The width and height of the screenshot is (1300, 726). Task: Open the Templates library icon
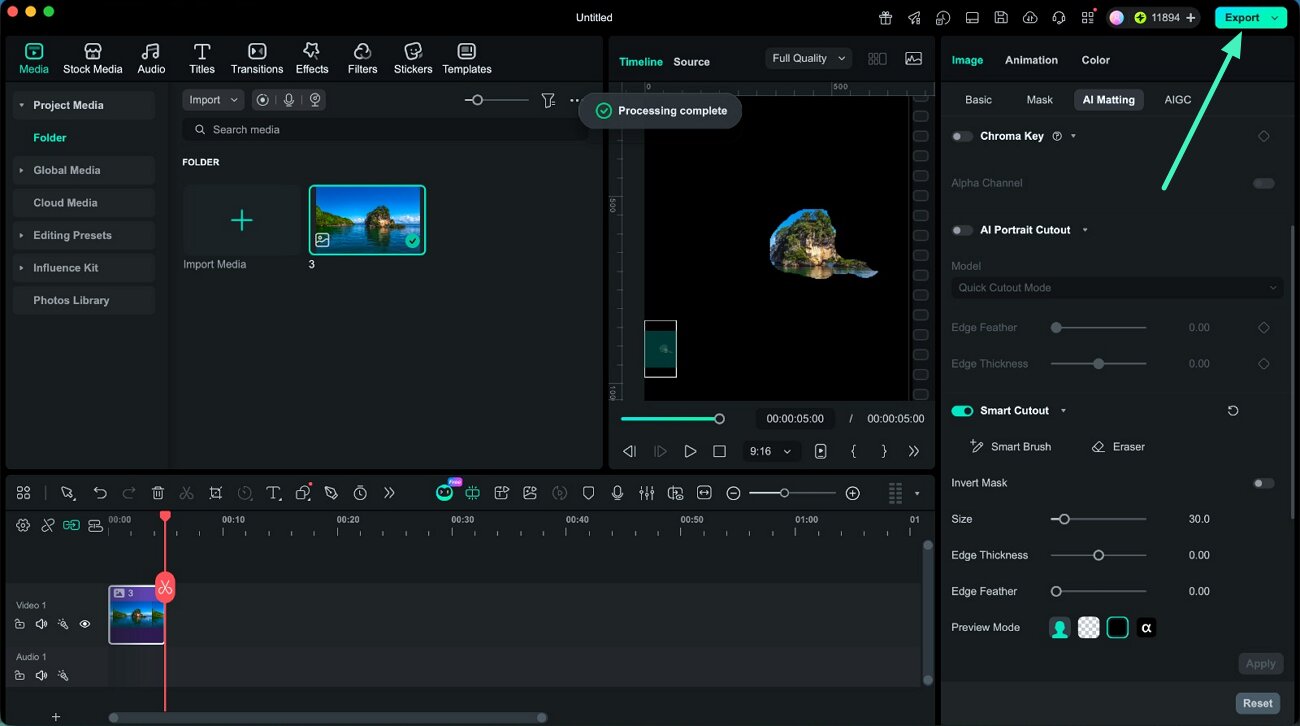(467, 59)
